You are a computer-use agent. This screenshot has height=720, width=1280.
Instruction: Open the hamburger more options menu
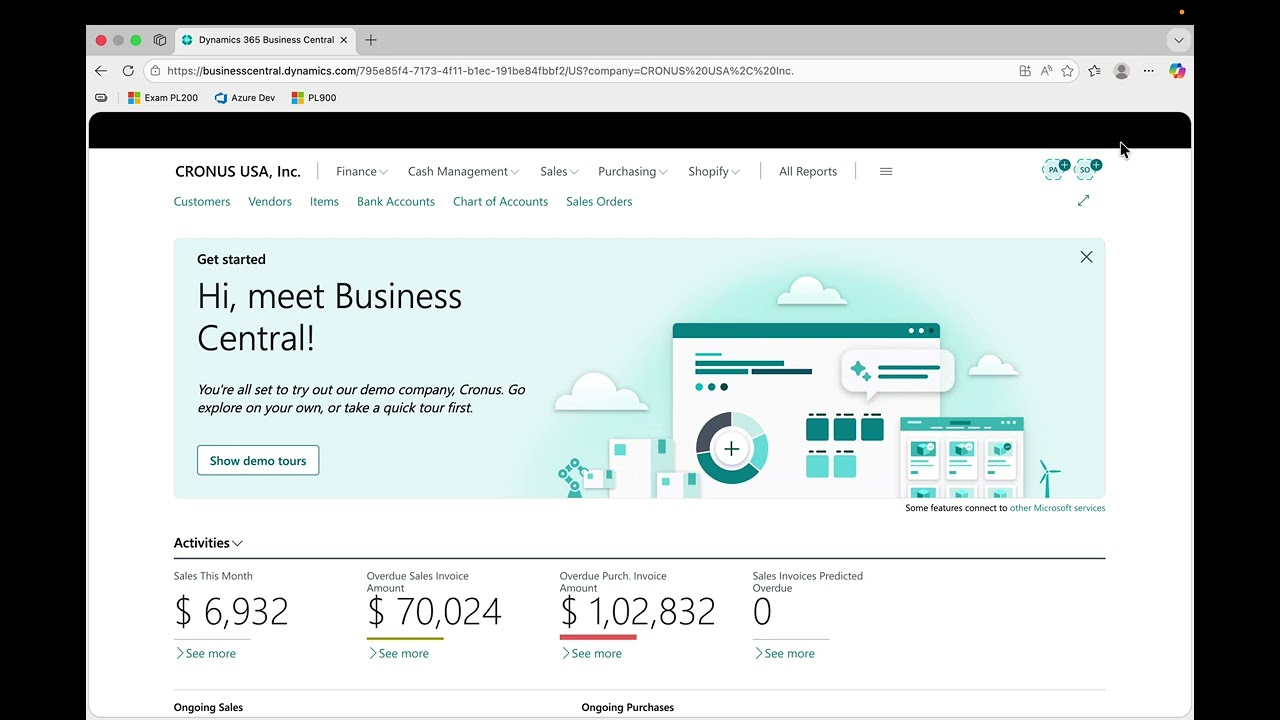(x=886, y=171)
